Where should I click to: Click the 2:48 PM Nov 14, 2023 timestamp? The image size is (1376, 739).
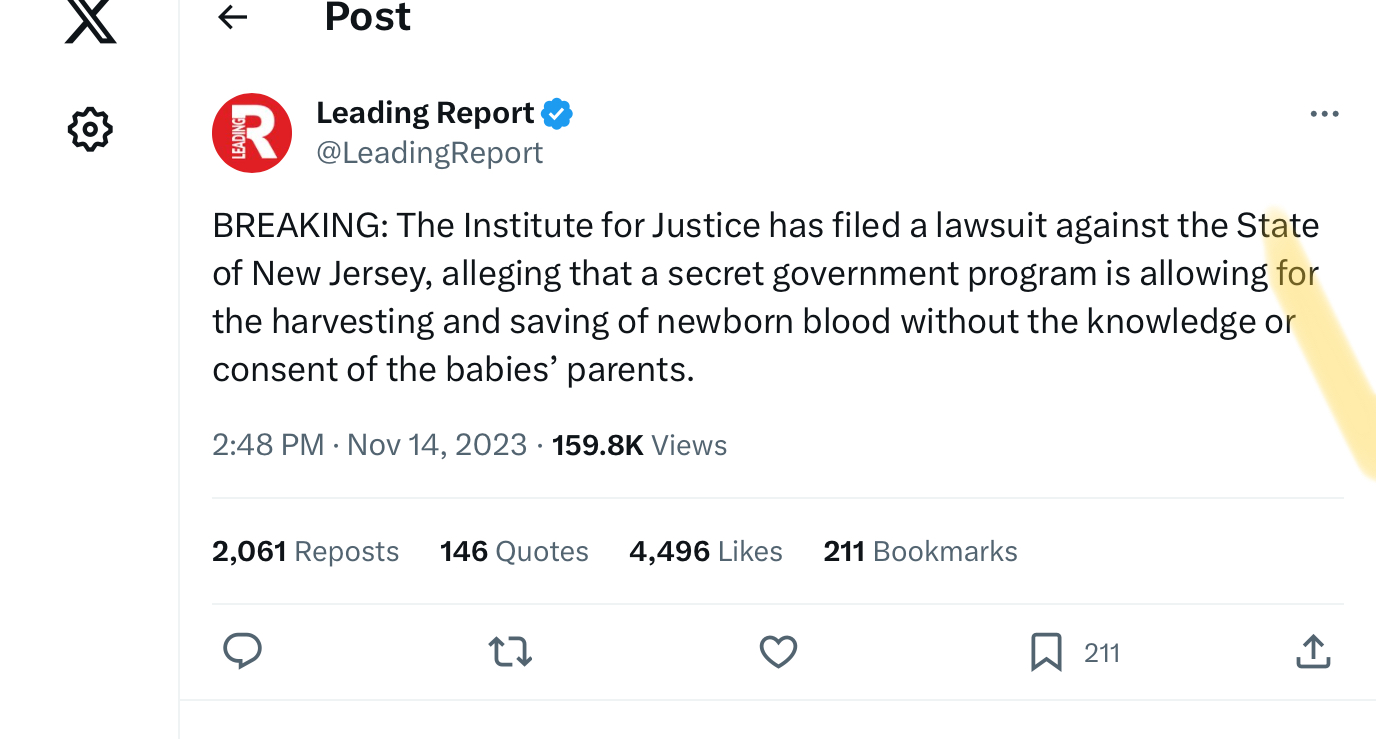tap(369, 445)
